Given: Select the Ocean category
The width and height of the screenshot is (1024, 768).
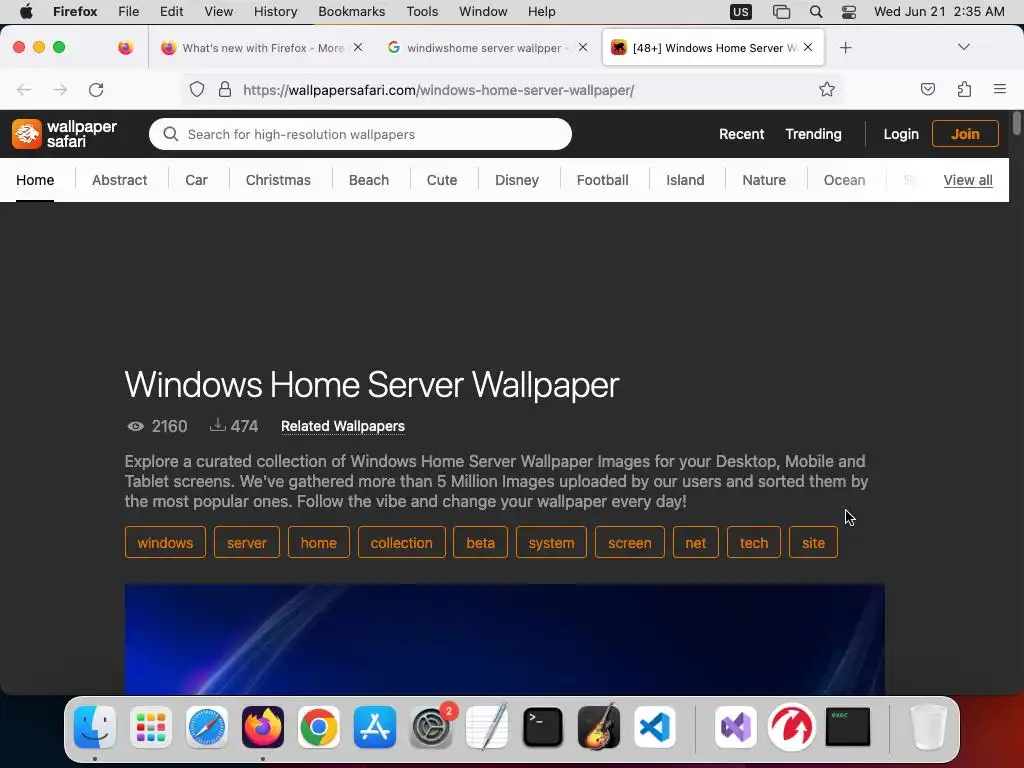Looking at the screenshot, I should click(844, 180).
